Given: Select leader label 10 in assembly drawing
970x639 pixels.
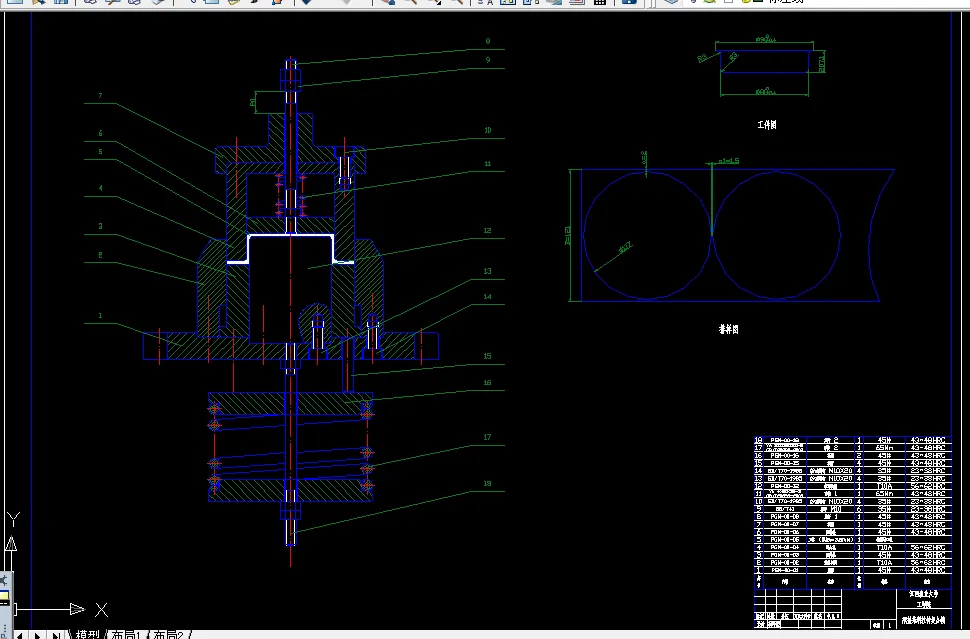Looking at the screenshot, I should point(487,131).
